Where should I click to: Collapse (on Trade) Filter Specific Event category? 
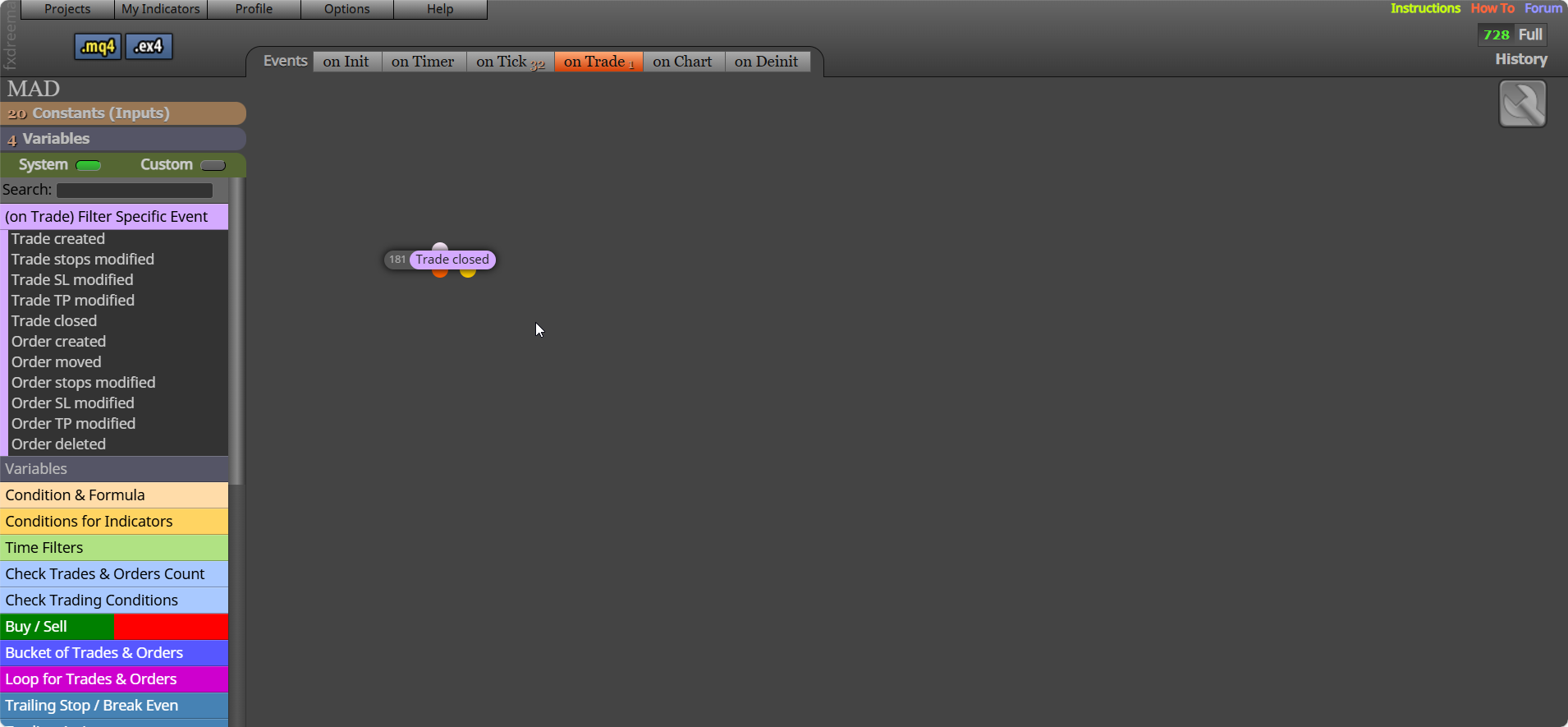pyautogui.click(x=114, y=217)
